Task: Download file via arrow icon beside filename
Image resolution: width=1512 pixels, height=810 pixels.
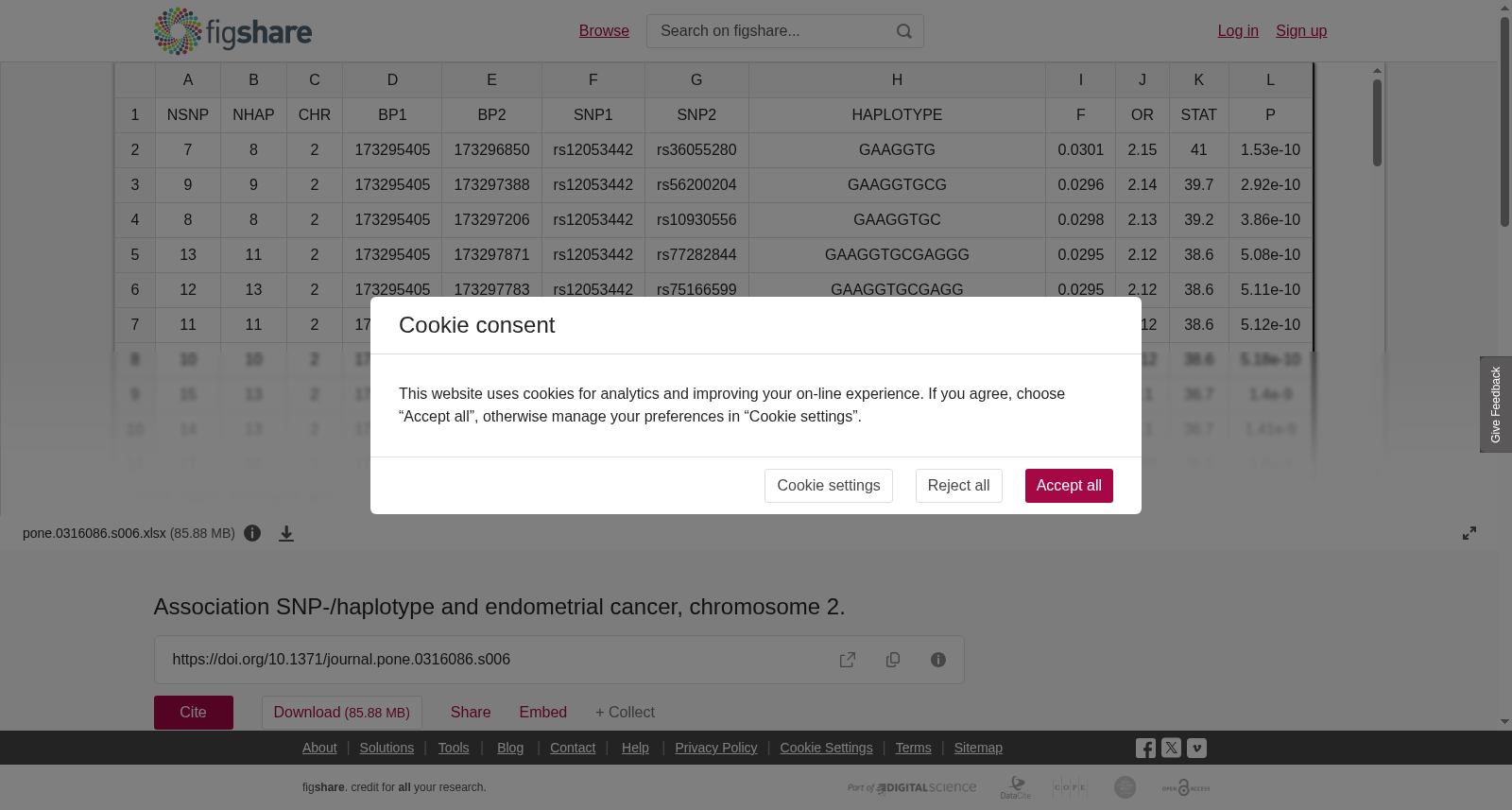Action: tap(286, 533)
